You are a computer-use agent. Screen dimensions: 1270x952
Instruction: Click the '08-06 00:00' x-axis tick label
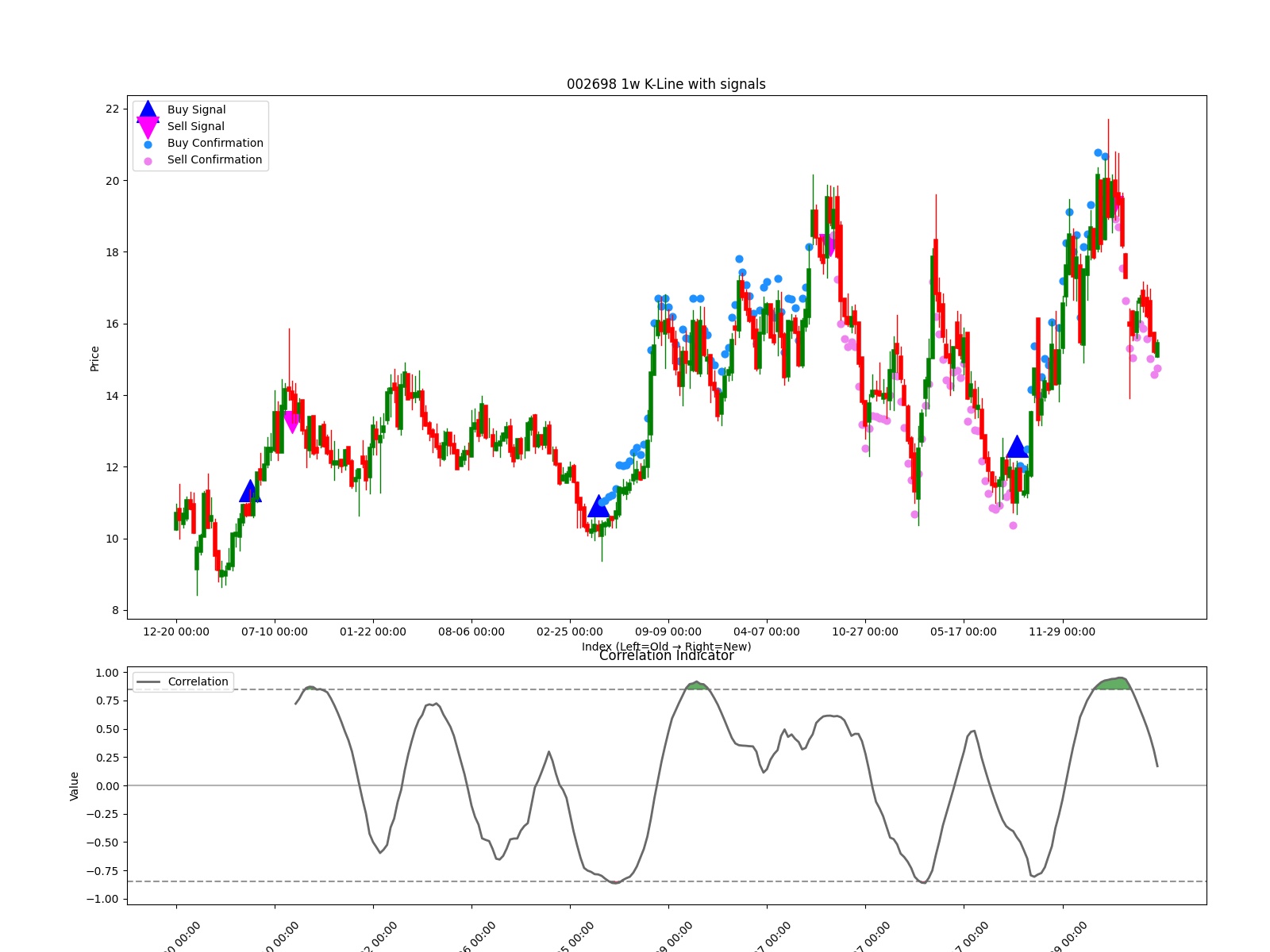coord(471,632)
